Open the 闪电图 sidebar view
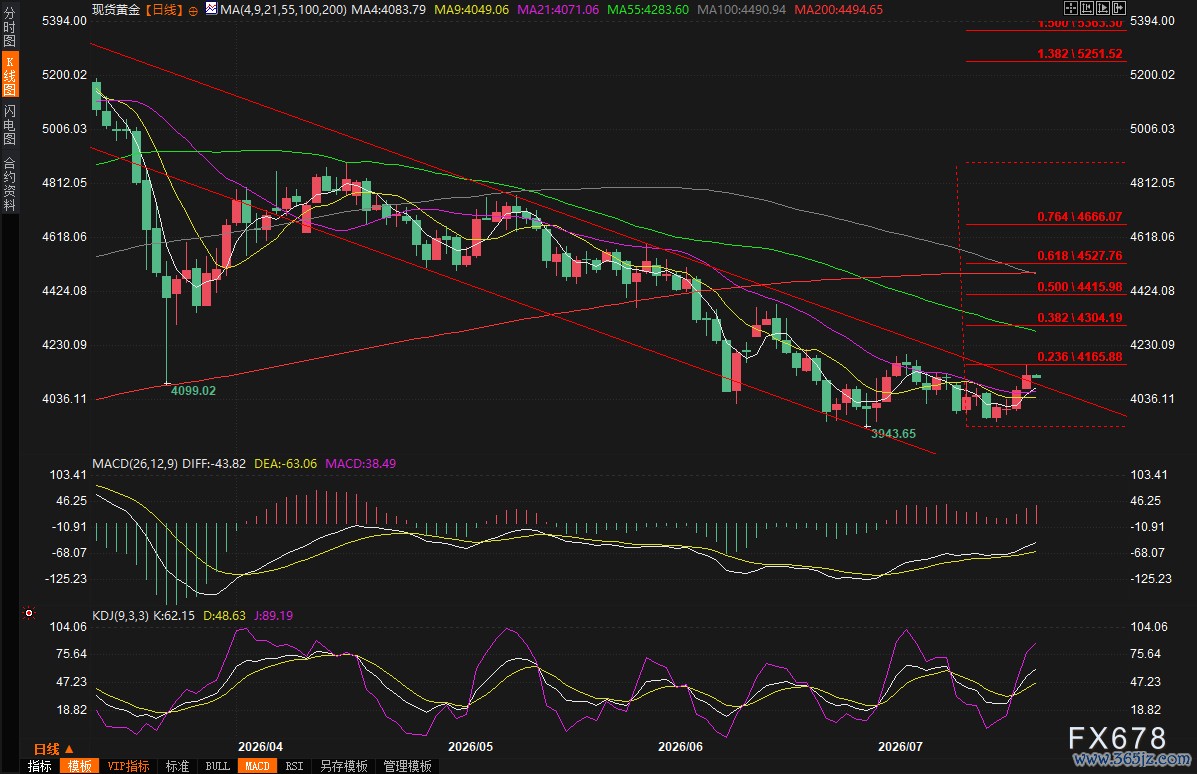This screenshot has height=774, width=1197. 9,124
